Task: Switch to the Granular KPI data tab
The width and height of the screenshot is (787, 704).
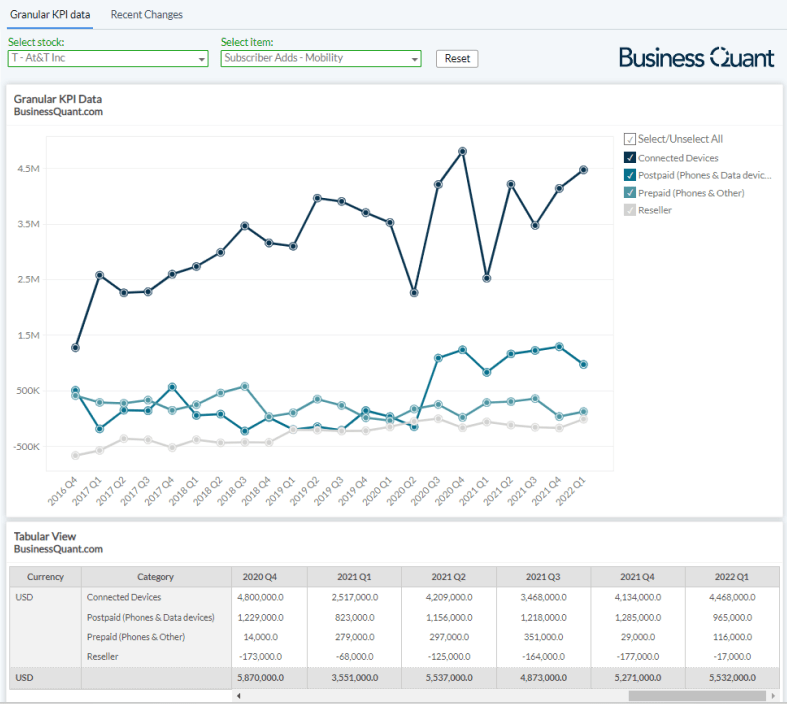Action: pos(50,15)
